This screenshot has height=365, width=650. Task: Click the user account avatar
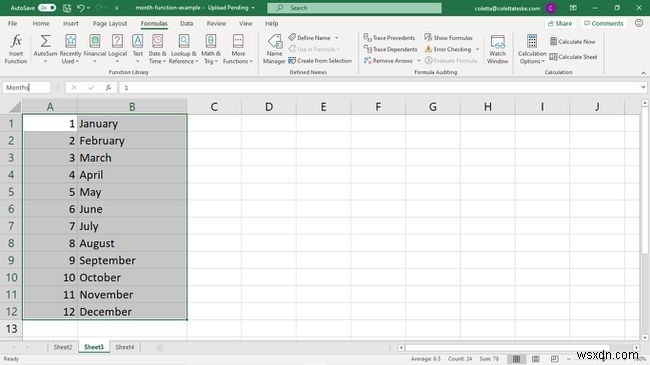click(x=551, y=8)
